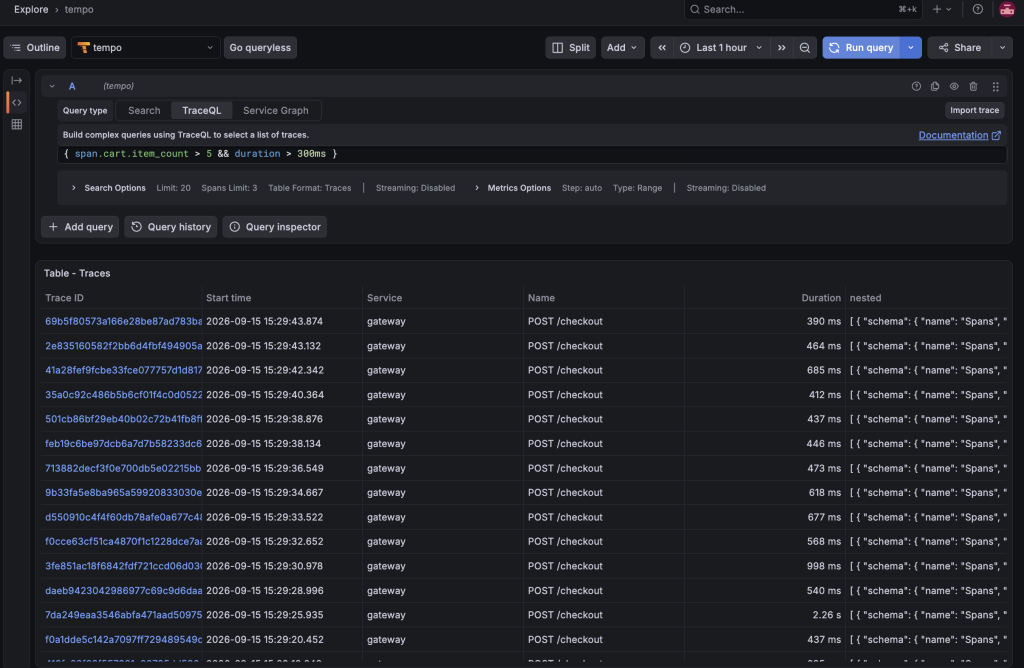Open Query inspector

click(x=274, y=227)
